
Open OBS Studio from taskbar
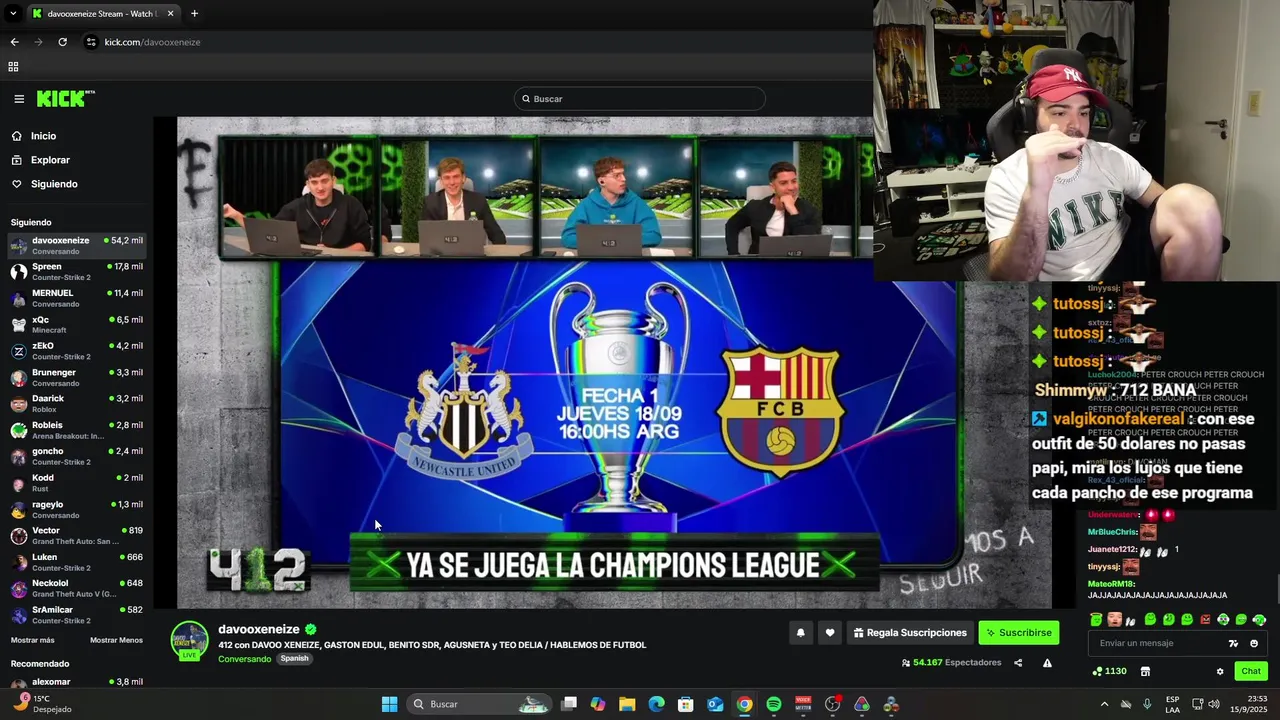833,704
